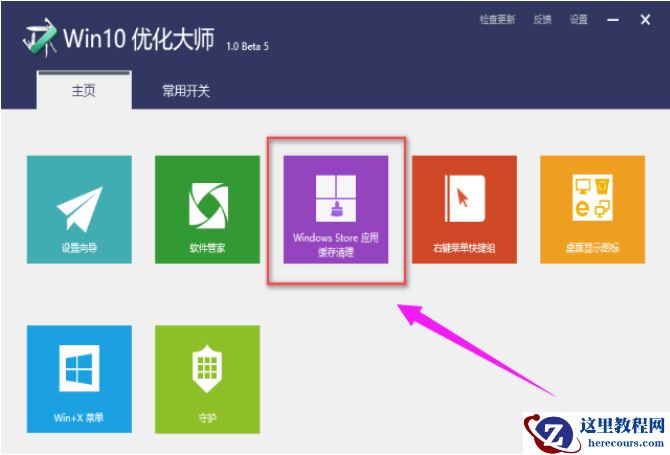Click 检查更新 in the title bar
670x455 pixels.
pos(497,20)
